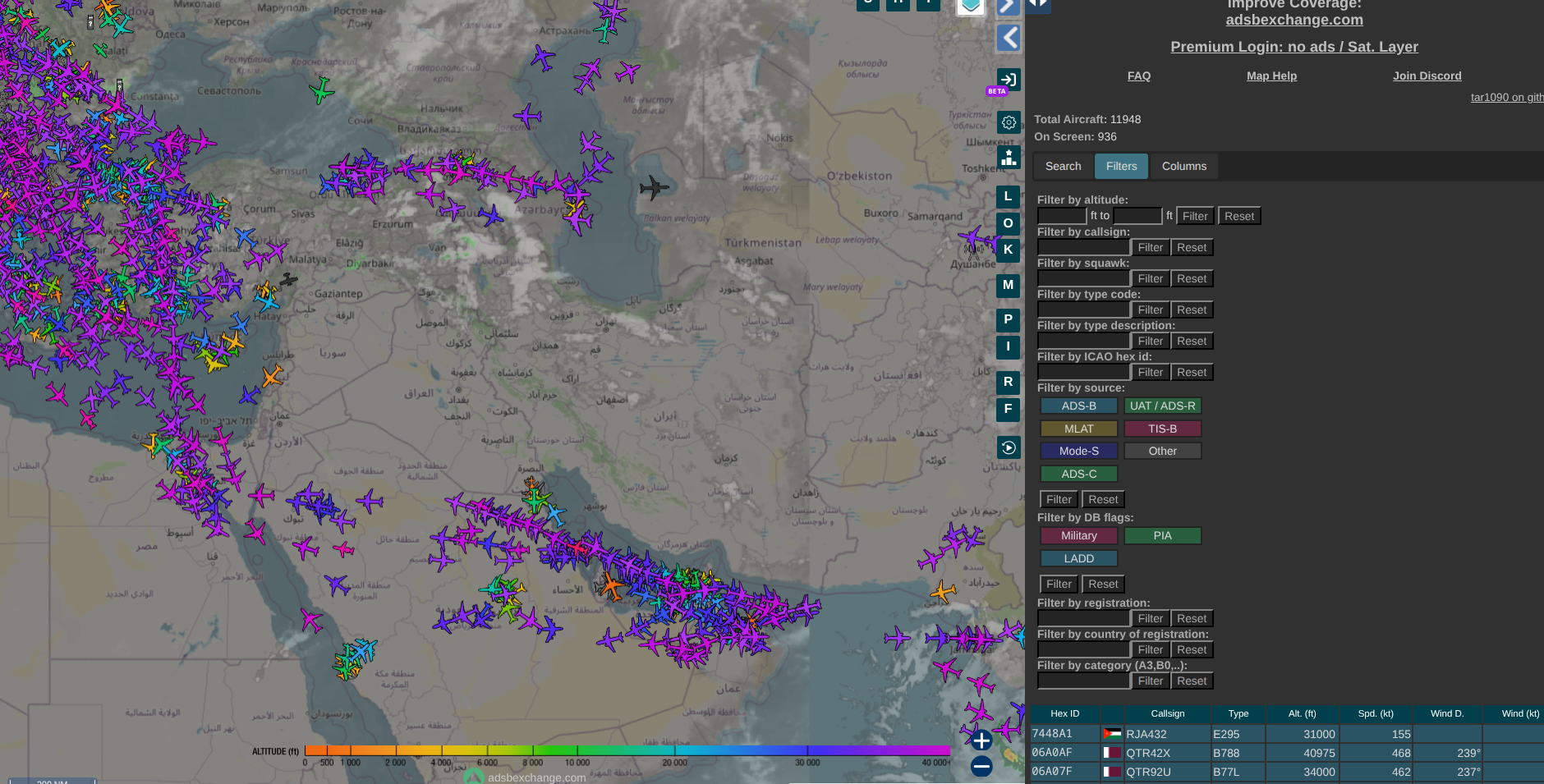
Task: Toggle the F map button
Action: click(x=1009, y=409)
